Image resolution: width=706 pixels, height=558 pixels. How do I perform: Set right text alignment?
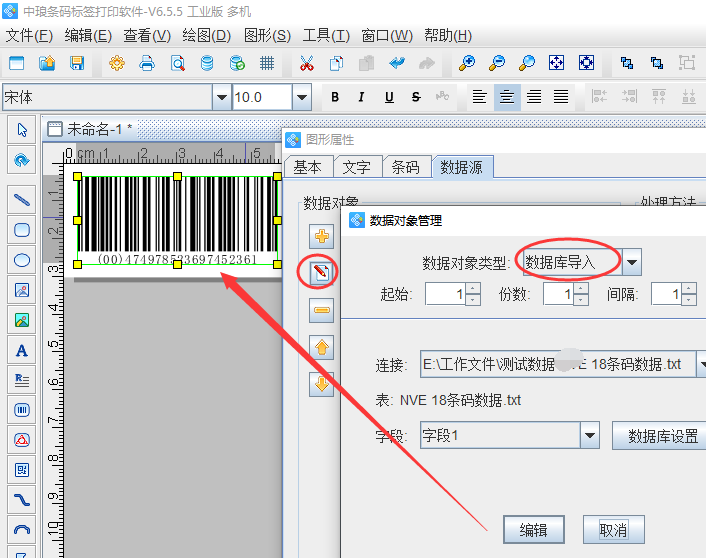pos(534,96)
